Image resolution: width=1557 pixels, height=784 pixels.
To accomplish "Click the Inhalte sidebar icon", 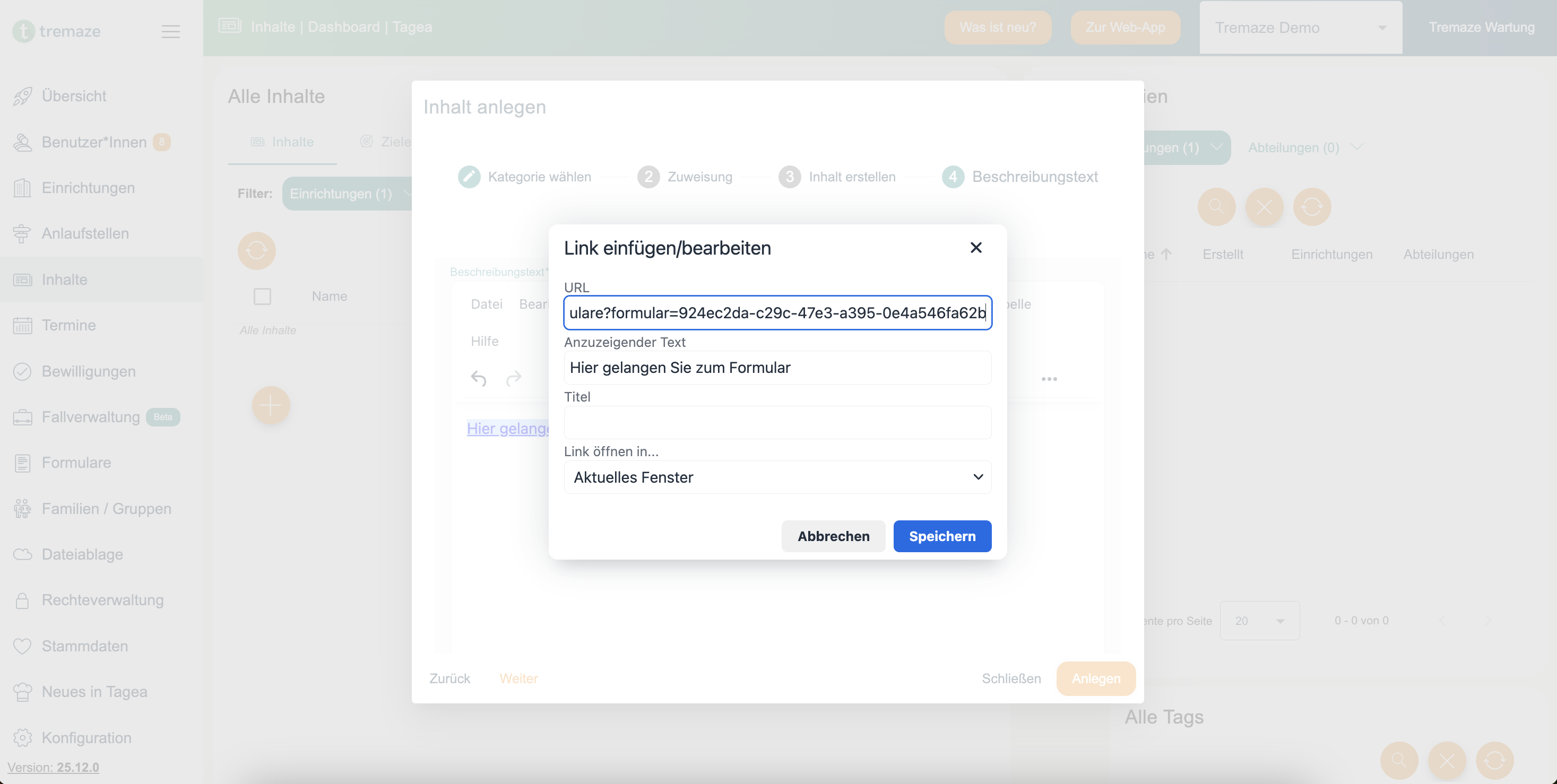I will (x=22, y=280).
